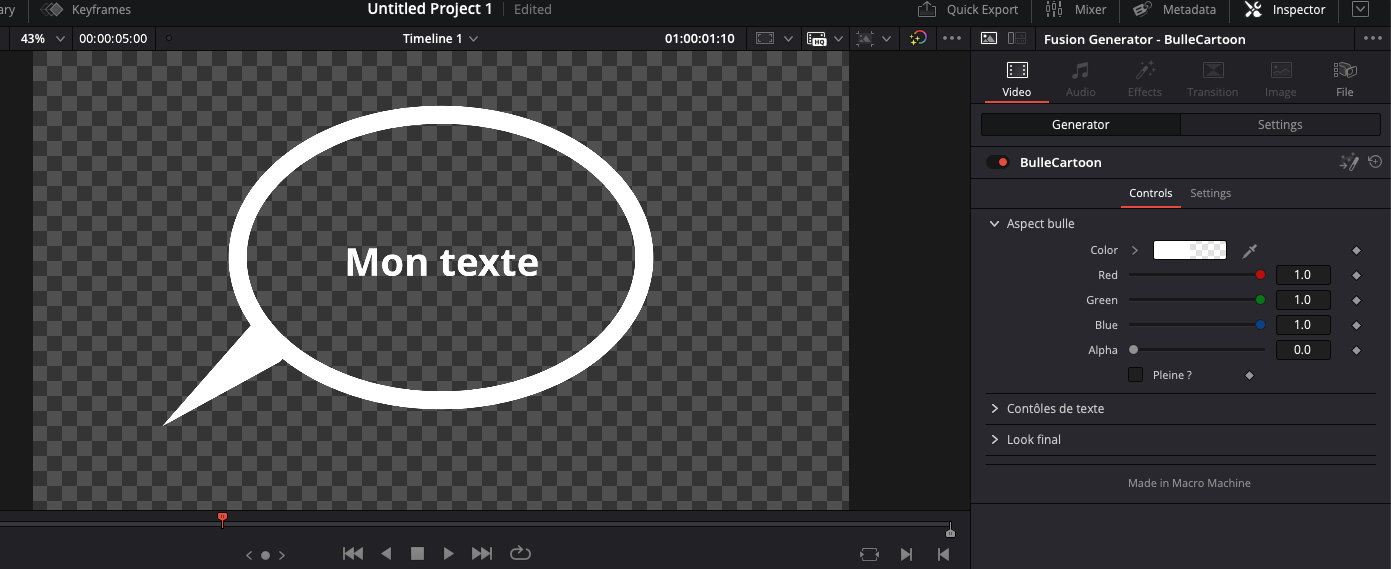Click the Loop playback icon

click(520, 553)
